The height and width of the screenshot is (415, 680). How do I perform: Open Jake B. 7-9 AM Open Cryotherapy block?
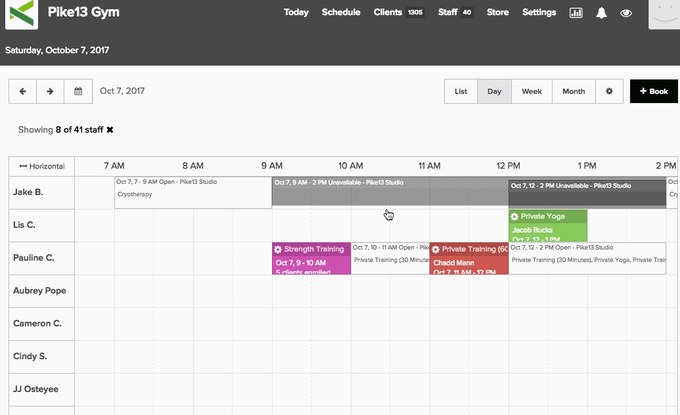193,193
